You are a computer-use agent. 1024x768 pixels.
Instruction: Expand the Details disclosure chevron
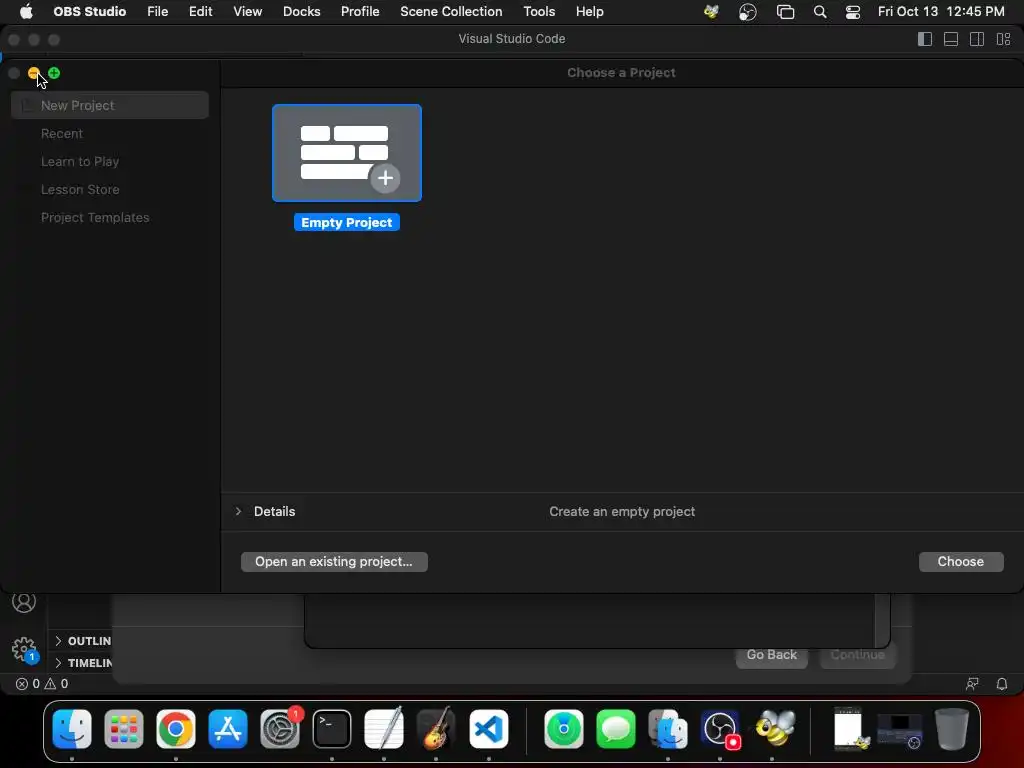point(238,511)
